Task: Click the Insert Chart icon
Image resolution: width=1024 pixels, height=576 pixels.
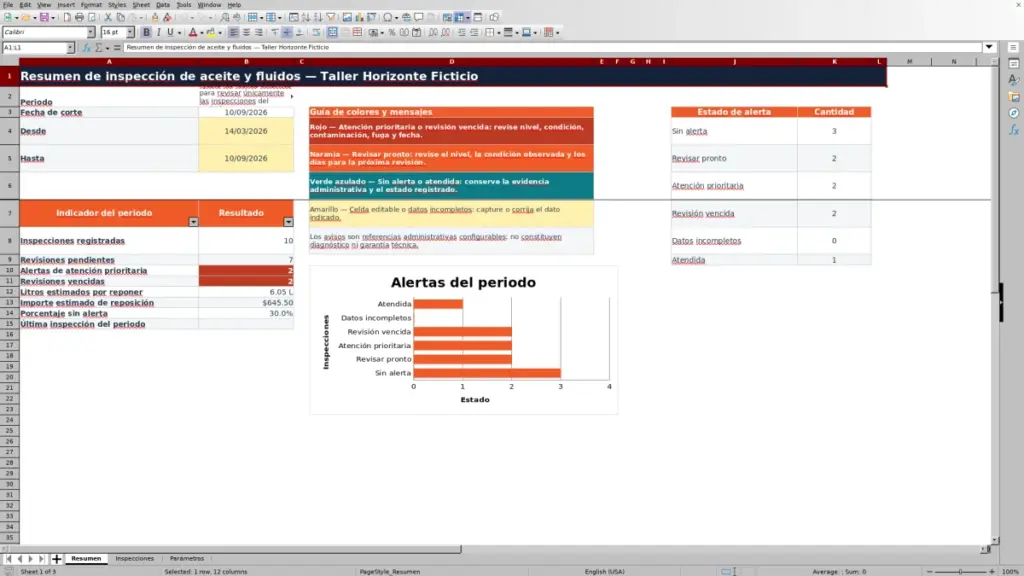Action: (359, 17)
